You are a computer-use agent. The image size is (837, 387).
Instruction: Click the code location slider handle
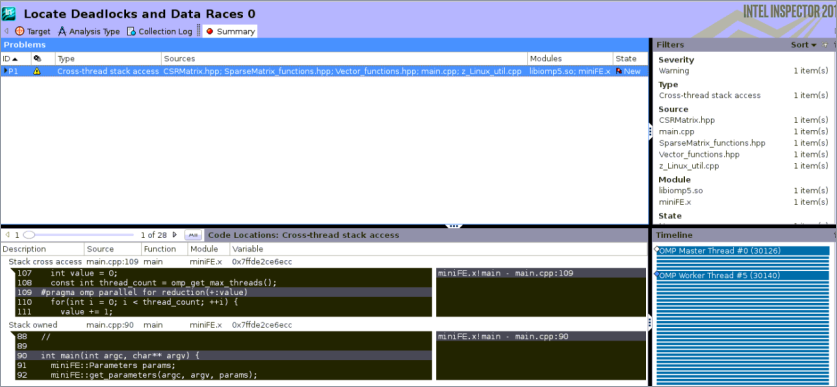pyautogui.click(x=29, y=235)
